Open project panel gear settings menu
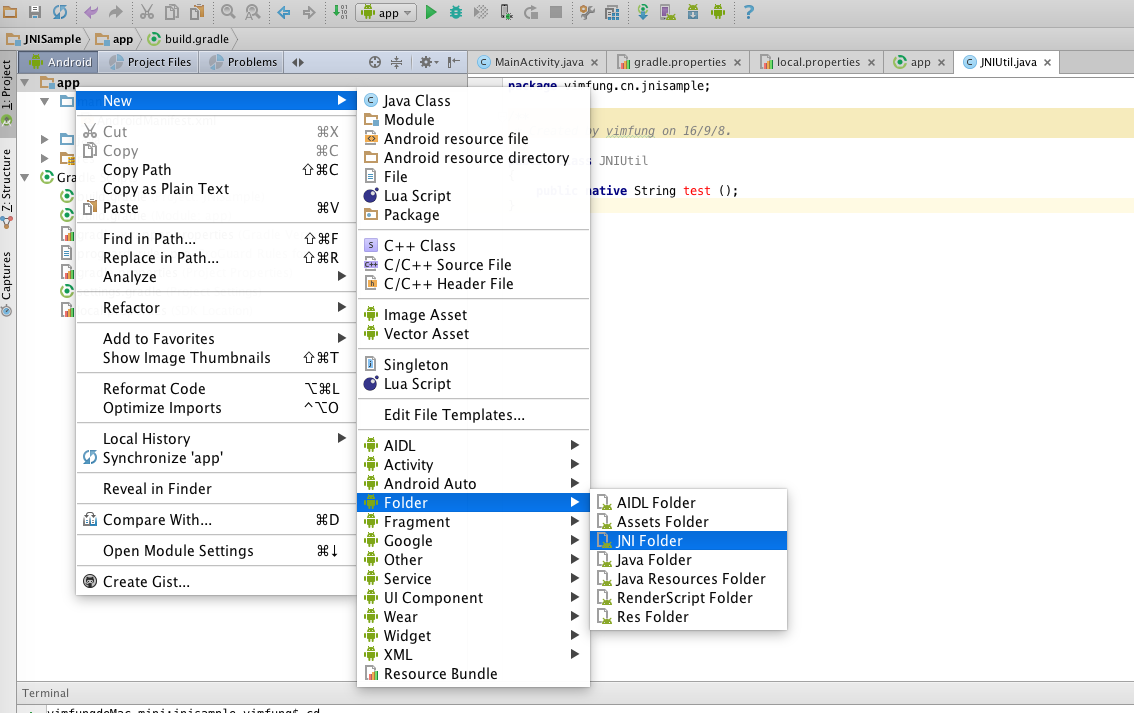This screenshot has height=713, width=1134. click(426, 62)
